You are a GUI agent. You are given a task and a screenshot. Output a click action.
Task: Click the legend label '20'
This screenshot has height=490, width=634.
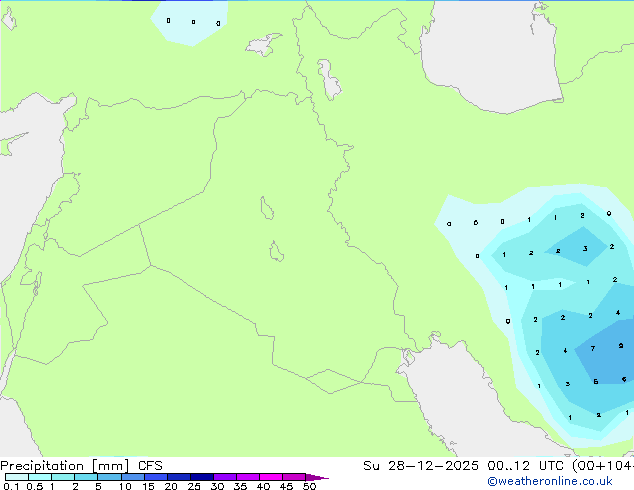coord(171,486)
